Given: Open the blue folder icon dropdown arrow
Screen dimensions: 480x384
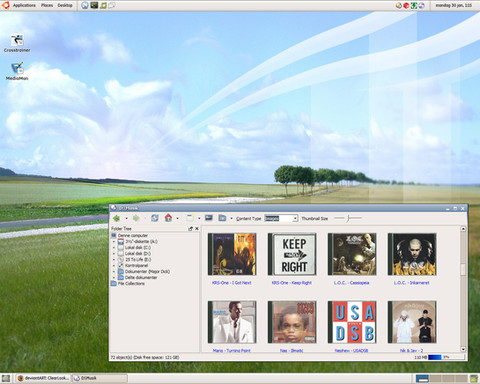Looking at the screenshot, I should pyautogui.click(x=231, y=219).
